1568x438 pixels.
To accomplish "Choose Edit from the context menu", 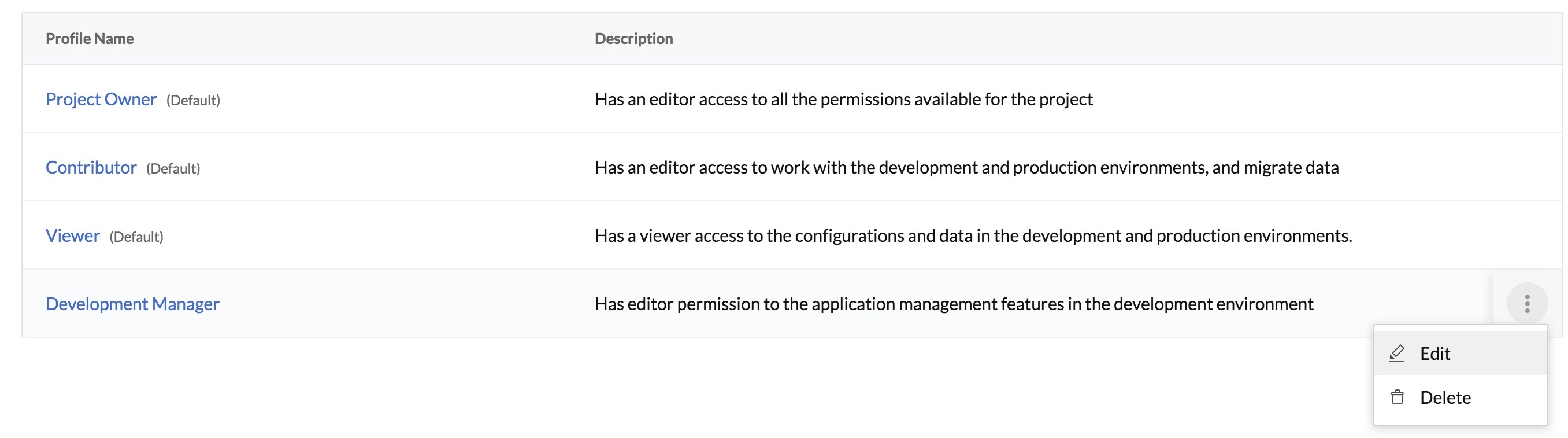I will 1434,354.
